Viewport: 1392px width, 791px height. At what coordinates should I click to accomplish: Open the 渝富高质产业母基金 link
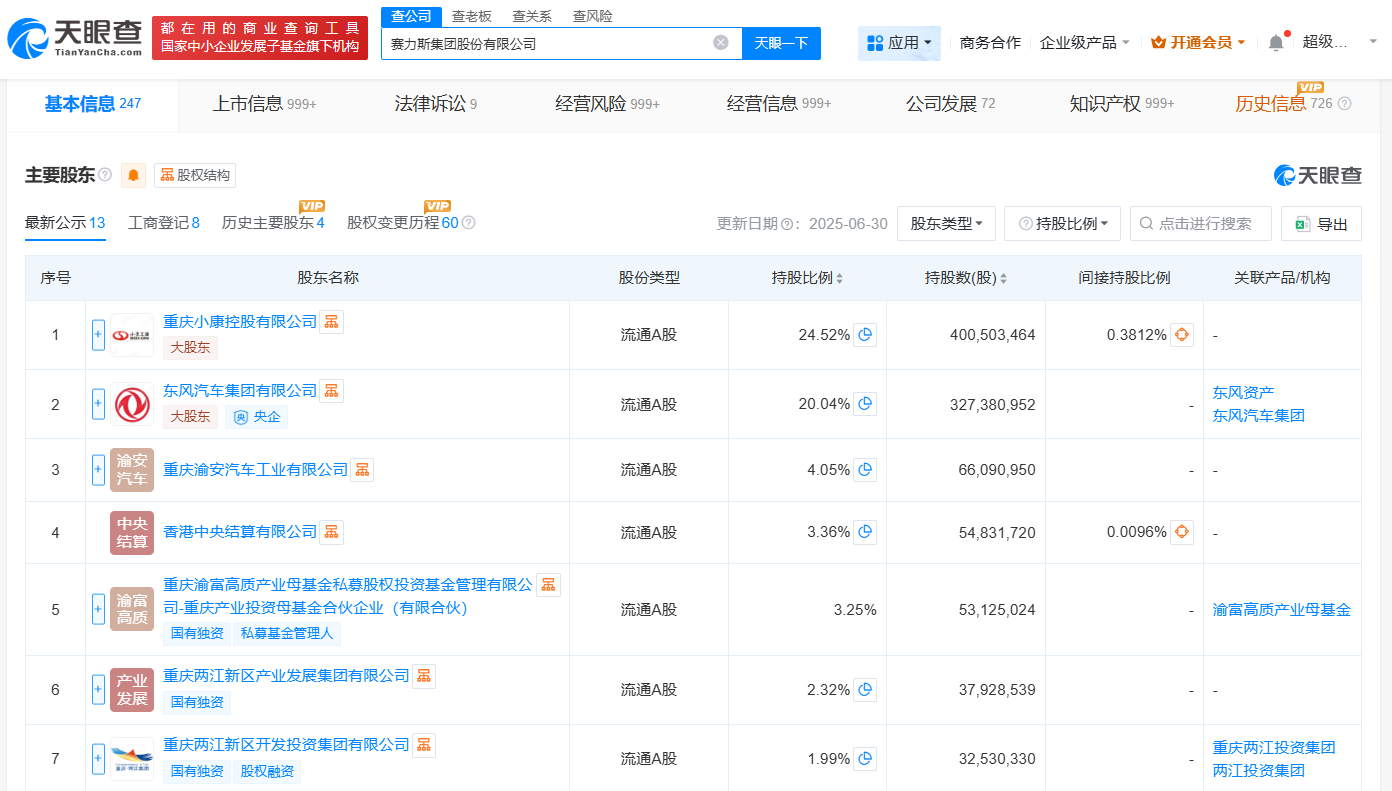click(x=1281, y=609)
